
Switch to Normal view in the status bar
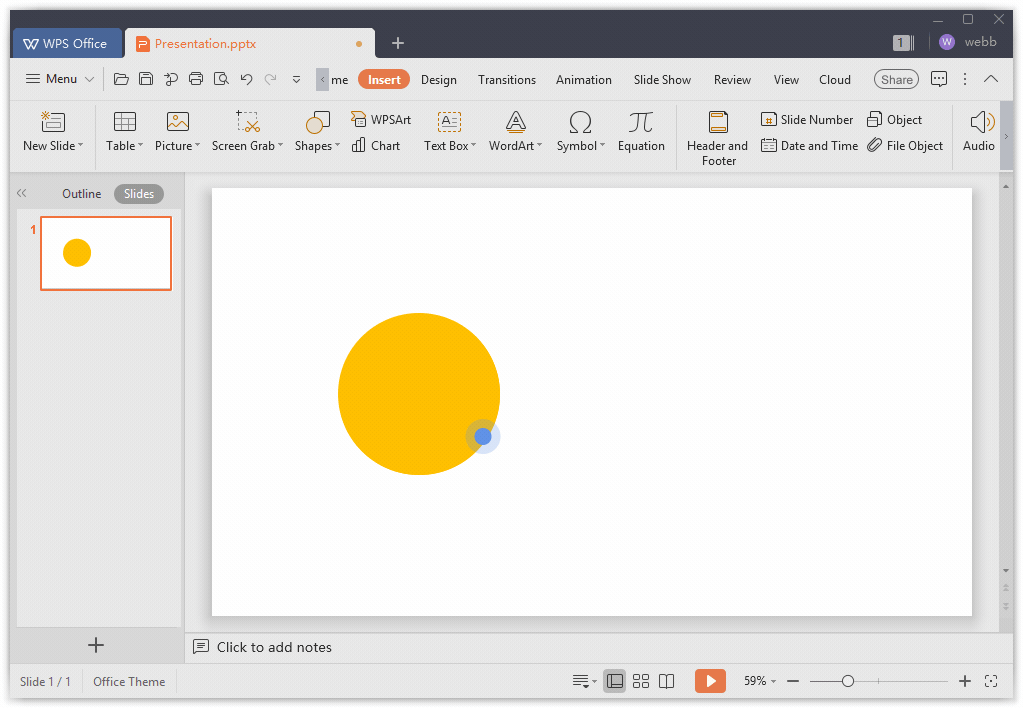615,681
